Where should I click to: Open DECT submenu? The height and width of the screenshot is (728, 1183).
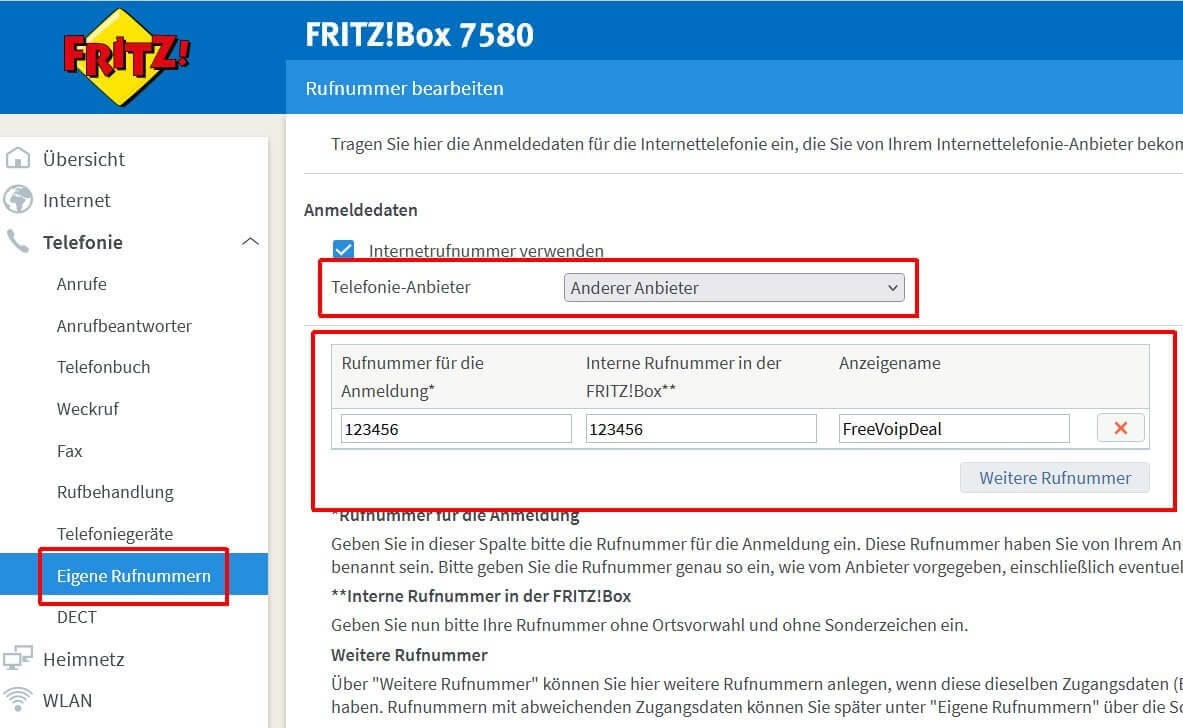76,617
